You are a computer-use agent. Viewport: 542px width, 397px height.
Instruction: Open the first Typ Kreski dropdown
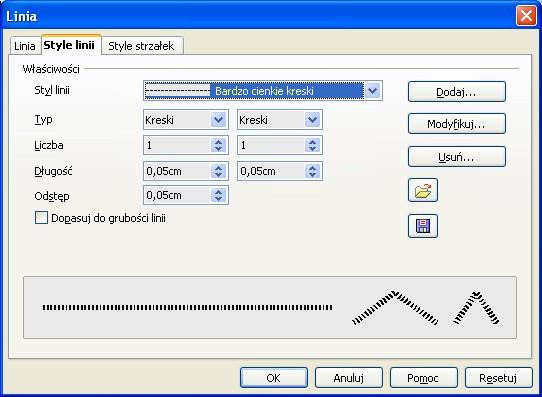tap(218, 120)
